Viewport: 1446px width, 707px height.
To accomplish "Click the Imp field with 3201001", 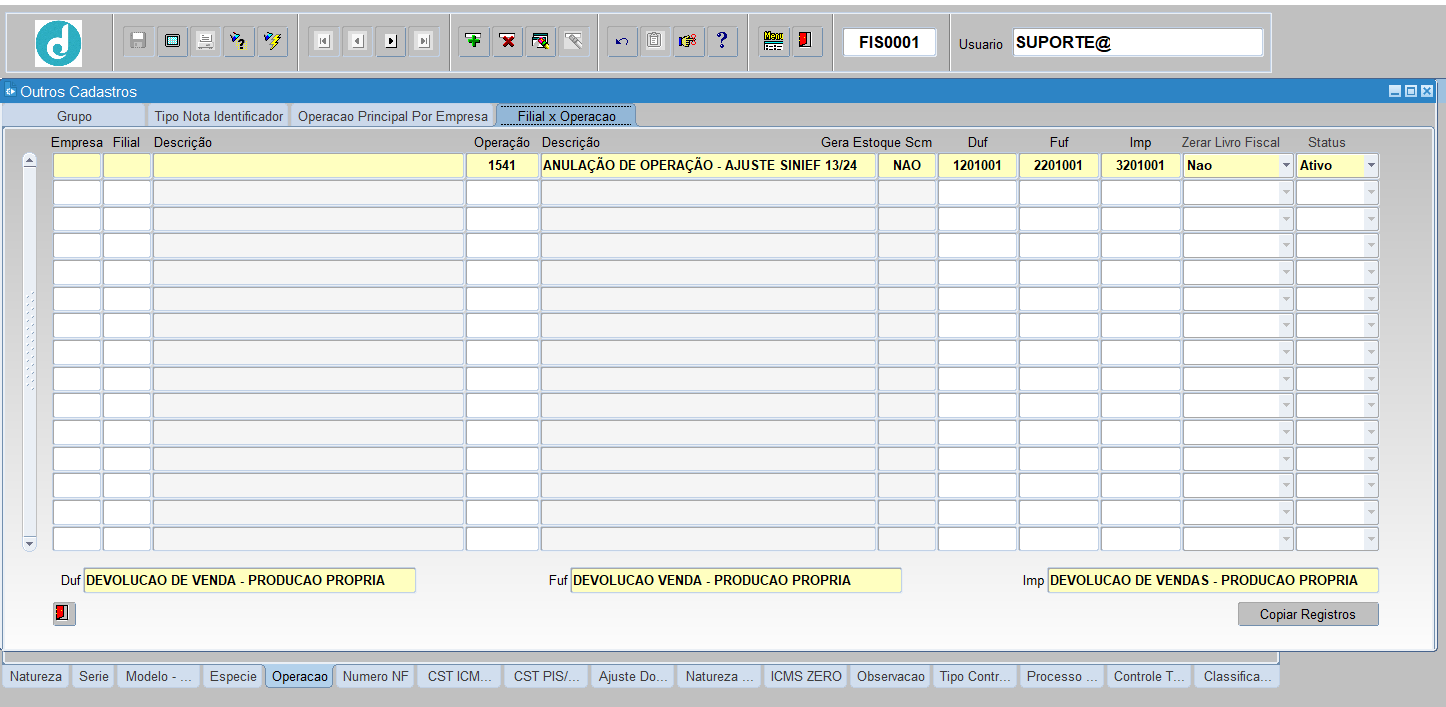I will [1140, 166].
